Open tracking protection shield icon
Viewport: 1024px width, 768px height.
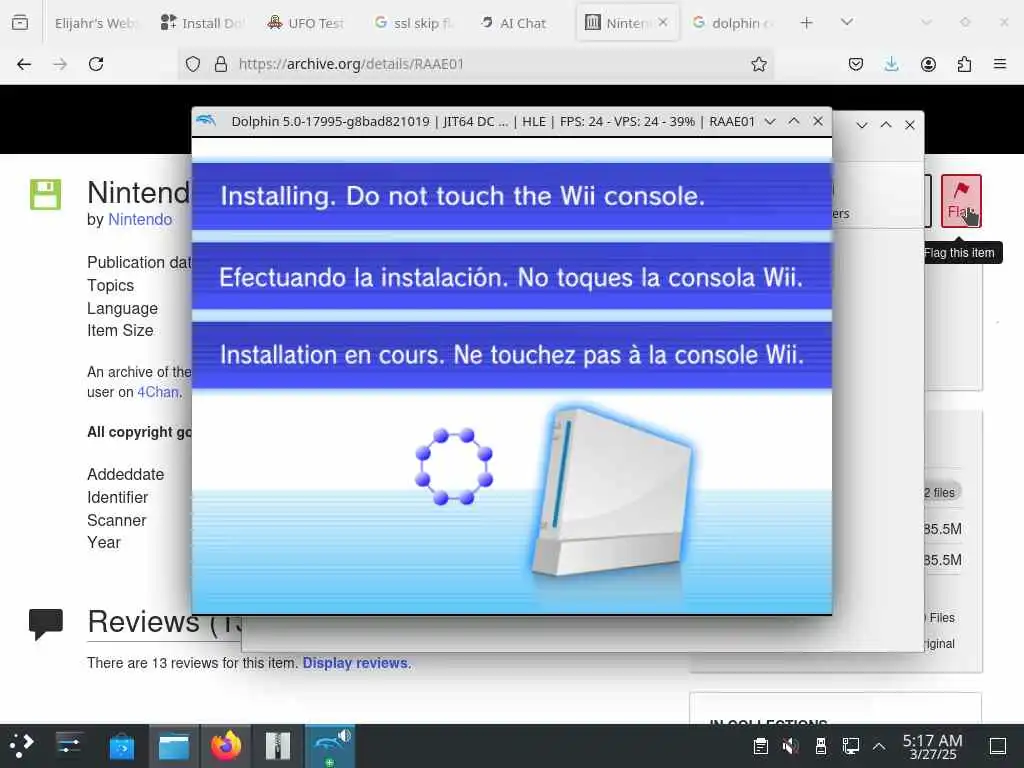[x=193, y=64]
